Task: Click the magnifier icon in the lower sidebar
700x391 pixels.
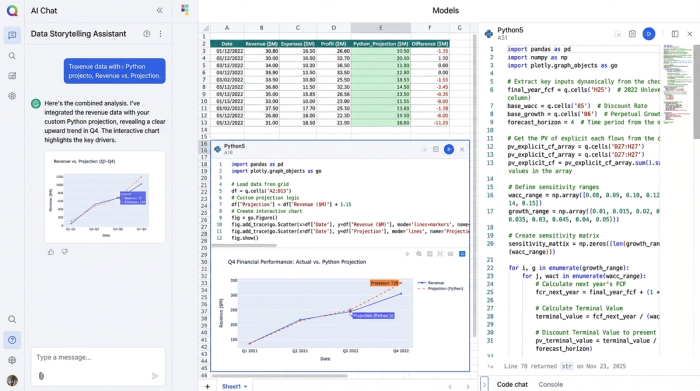Action: click(12, 320)
